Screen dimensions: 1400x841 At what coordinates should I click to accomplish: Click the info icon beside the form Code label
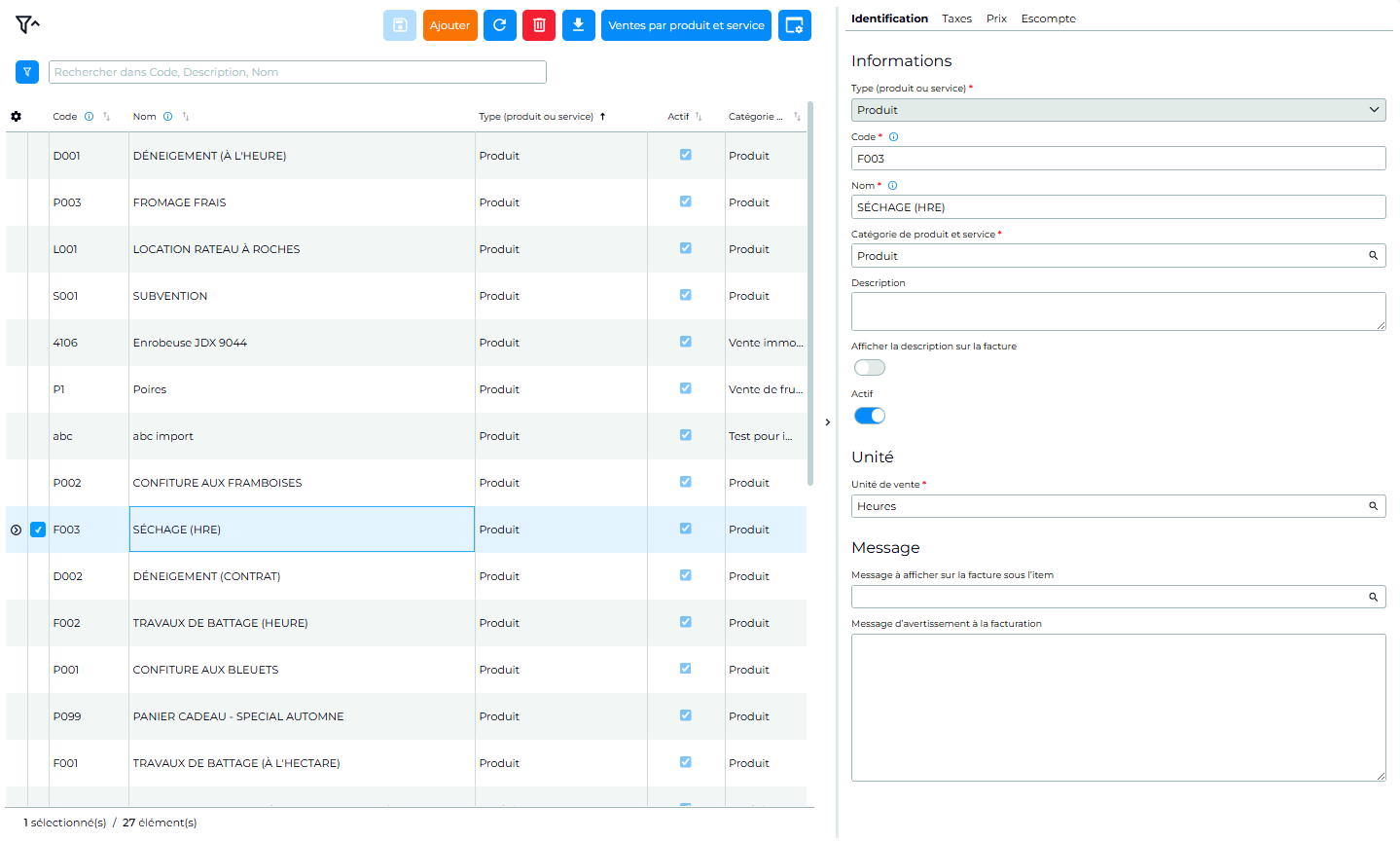tap(894, 137)
